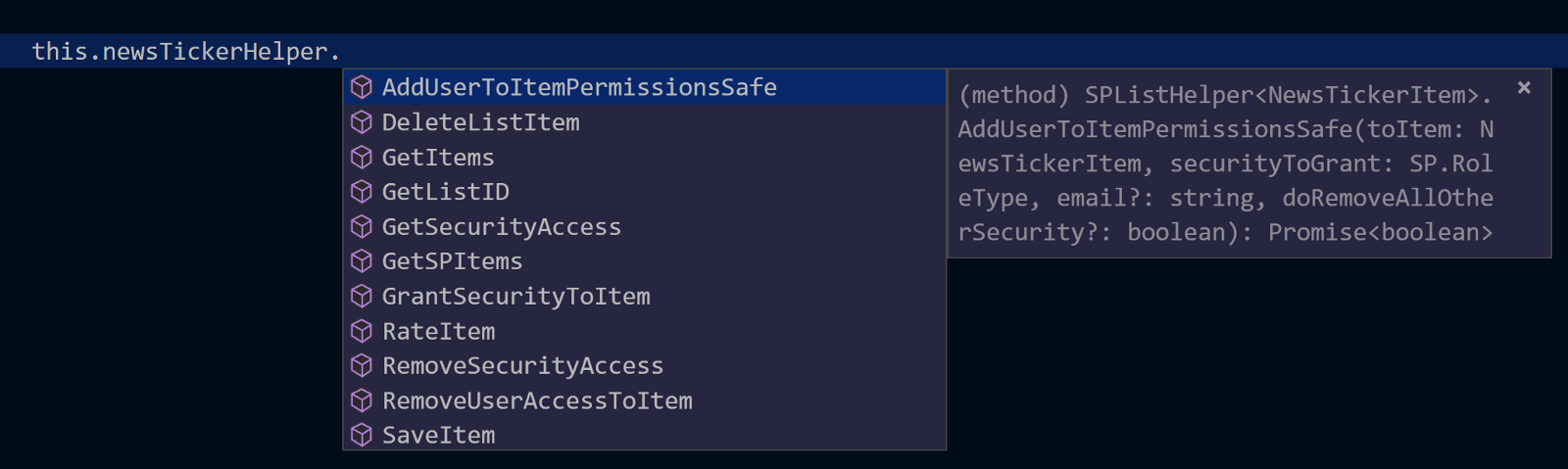Select the SaveItem completion entry
1568x469 pixels.
pyautogui.click(x=438, y=436)
